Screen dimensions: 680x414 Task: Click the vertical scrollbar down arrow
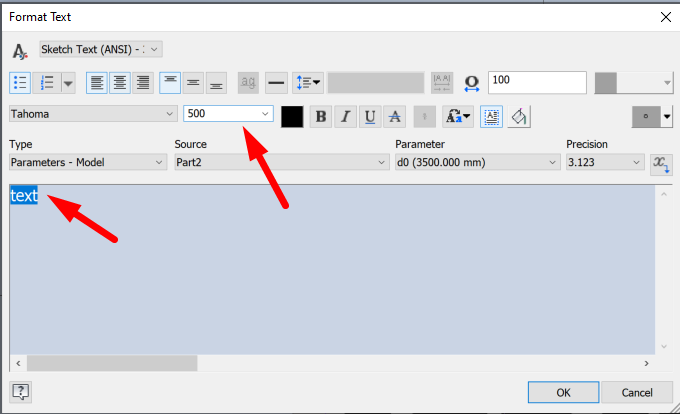(x=664, y=346)
